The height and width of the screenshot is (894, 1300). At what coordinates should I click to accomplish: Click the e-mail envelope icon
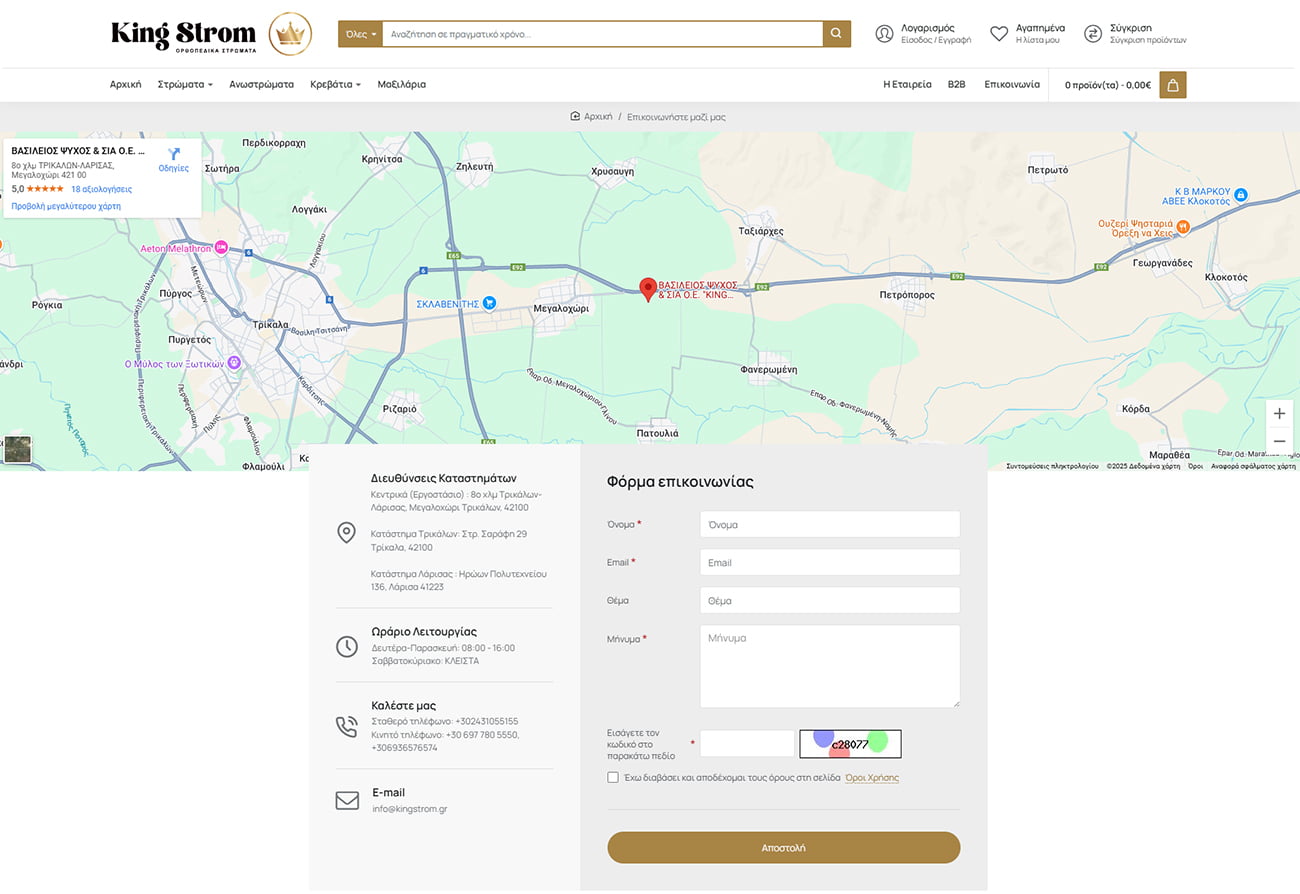pyautogui.click(x=346, y=801)
